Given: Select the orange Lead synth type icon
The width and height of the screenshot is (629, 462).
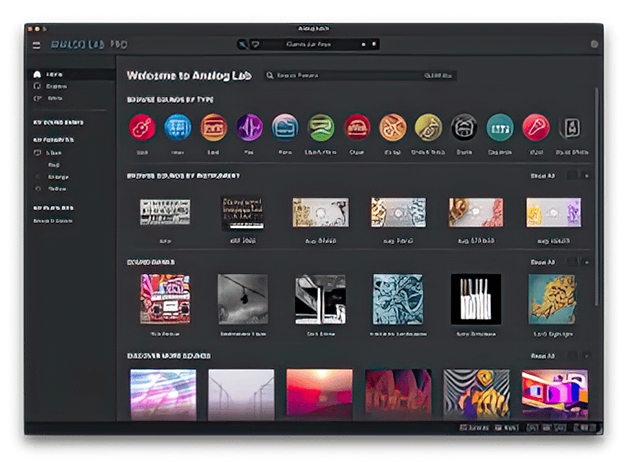Looking at the screenshot, I should tap(213, 128).
